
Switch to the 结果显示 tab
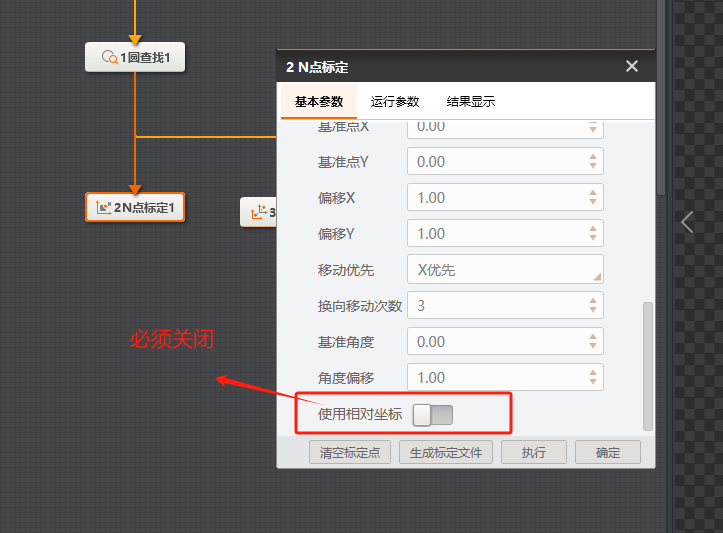click(471, 101)
